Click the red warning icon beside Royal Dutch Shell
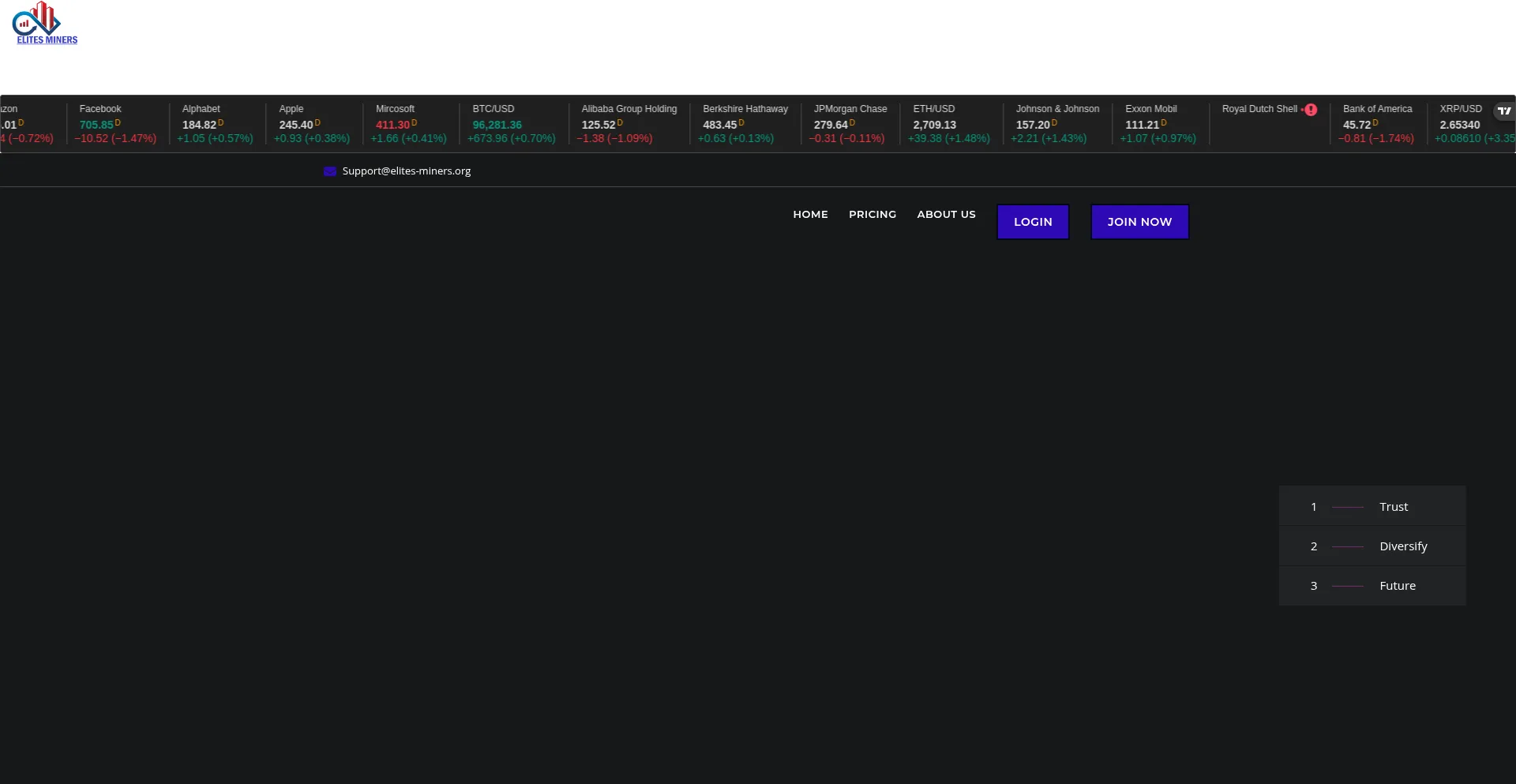The height and width of the screenshot is (784, 1516). click(x=1311, y=110)
